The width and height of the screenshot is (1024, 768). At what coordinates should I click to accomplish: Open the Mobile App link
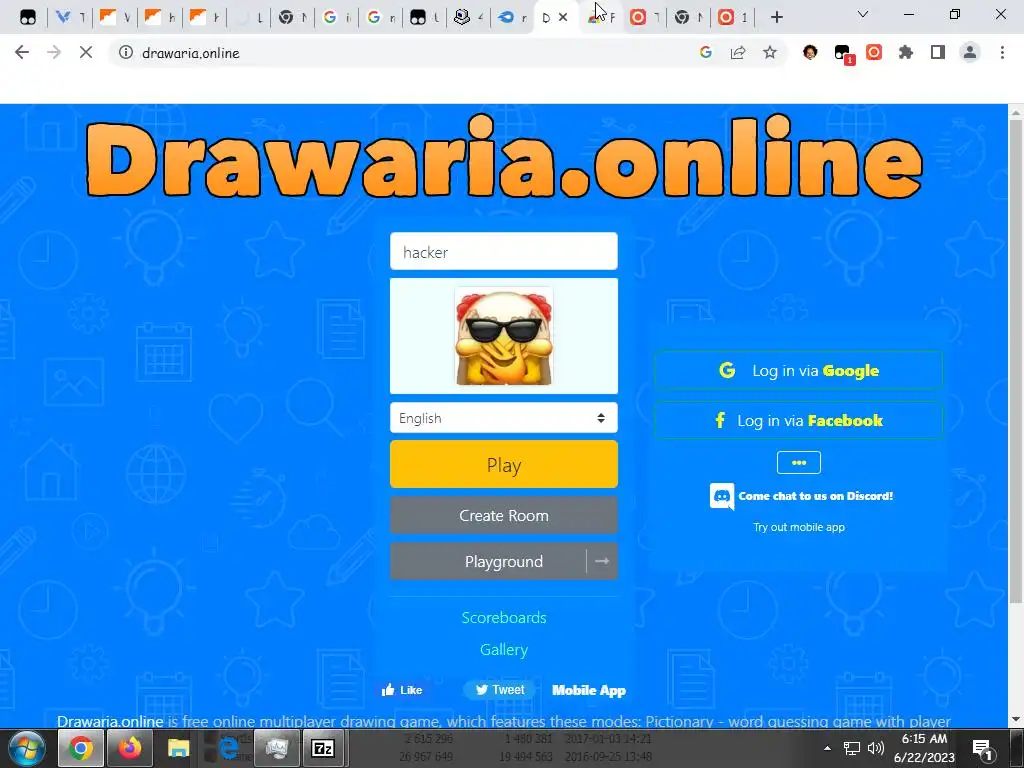588,690
